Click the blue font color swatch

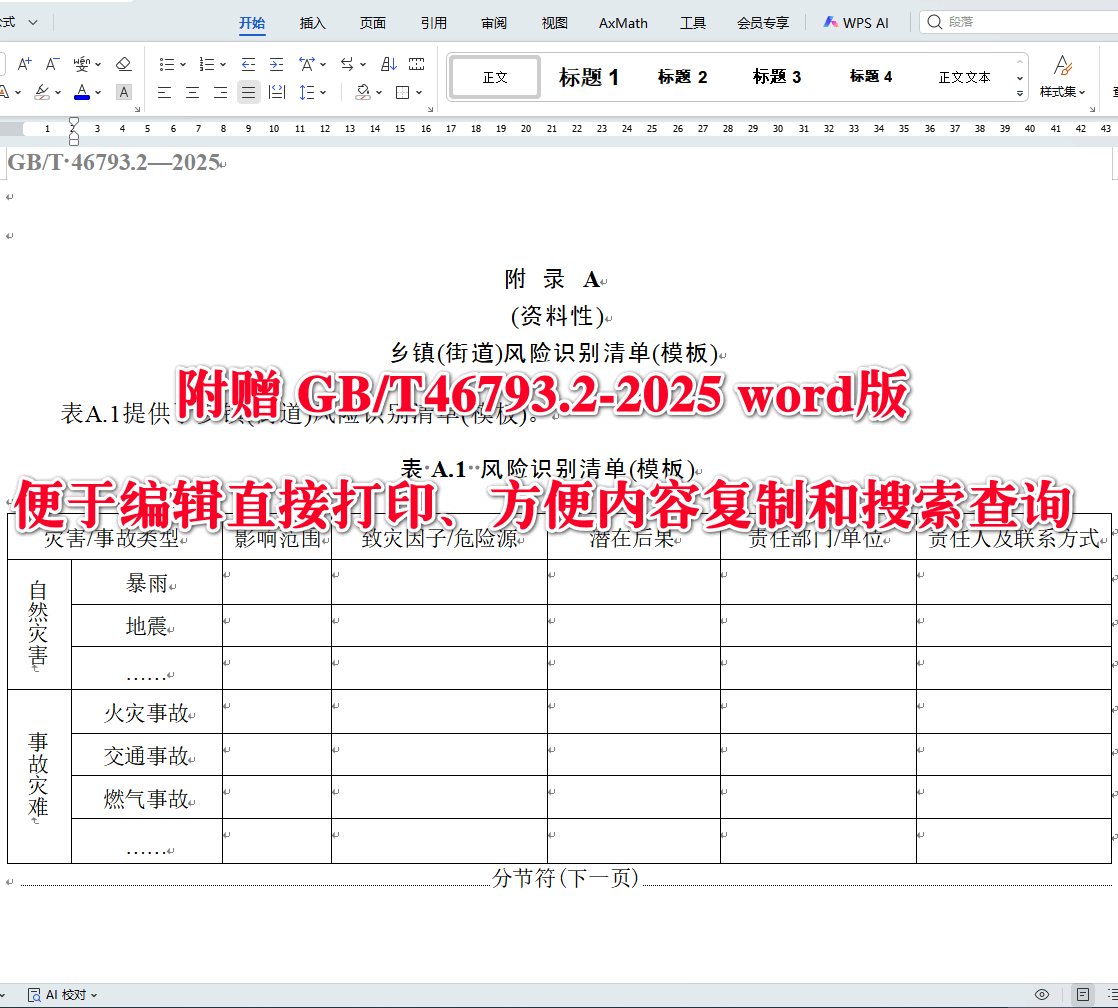click(84, 99)
